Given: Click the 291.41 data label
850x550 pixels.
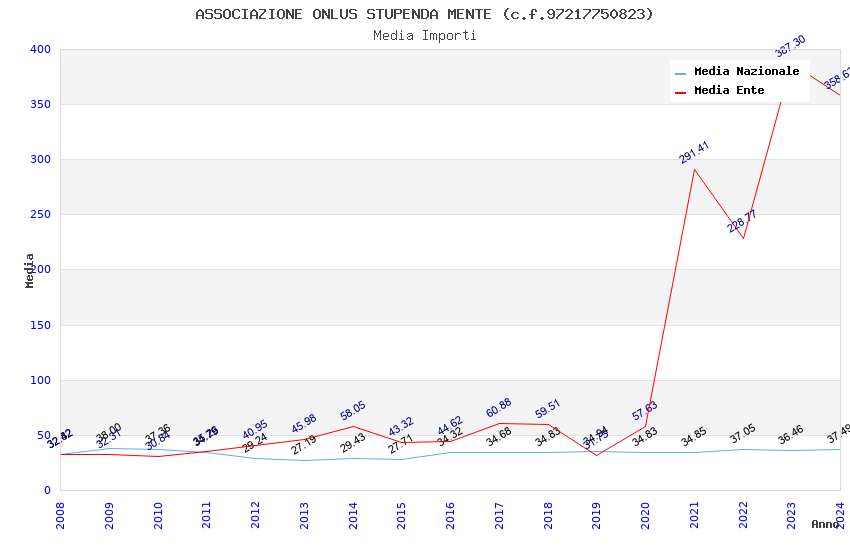Looking at the screenshot, I should pyautogui.click(x=694, y=152).
